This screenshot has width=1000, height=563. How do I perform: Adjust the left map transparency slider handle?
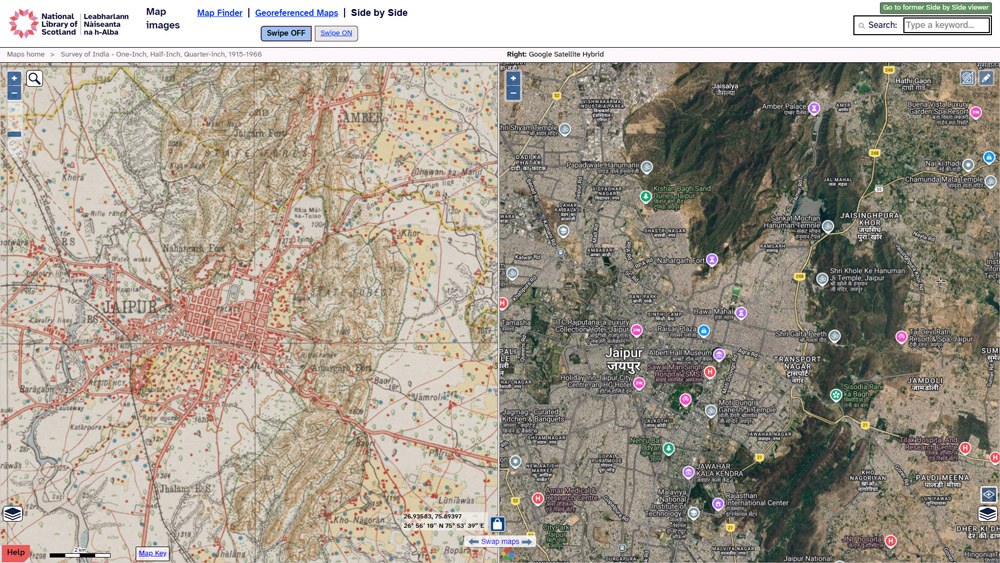pos(14,134)
